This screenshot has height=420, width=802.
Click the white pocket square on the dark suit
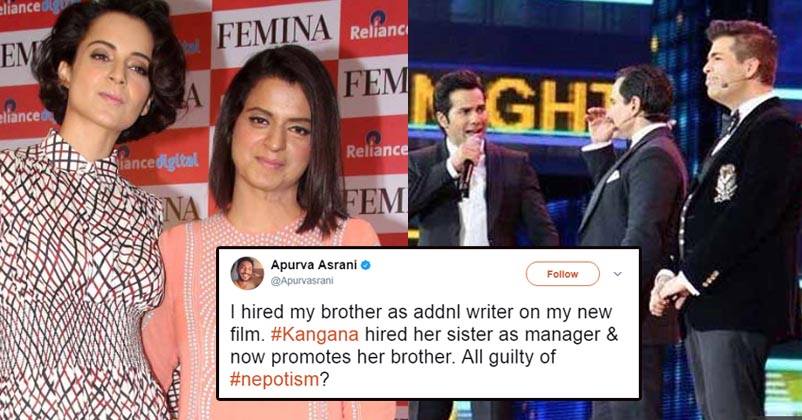pyautogui.click(x=613, y=176)
